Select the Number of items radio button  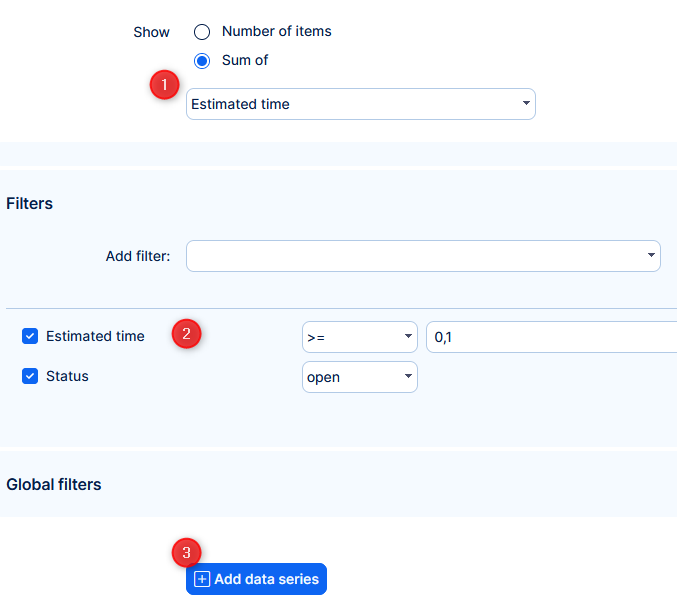pos(202,32)
